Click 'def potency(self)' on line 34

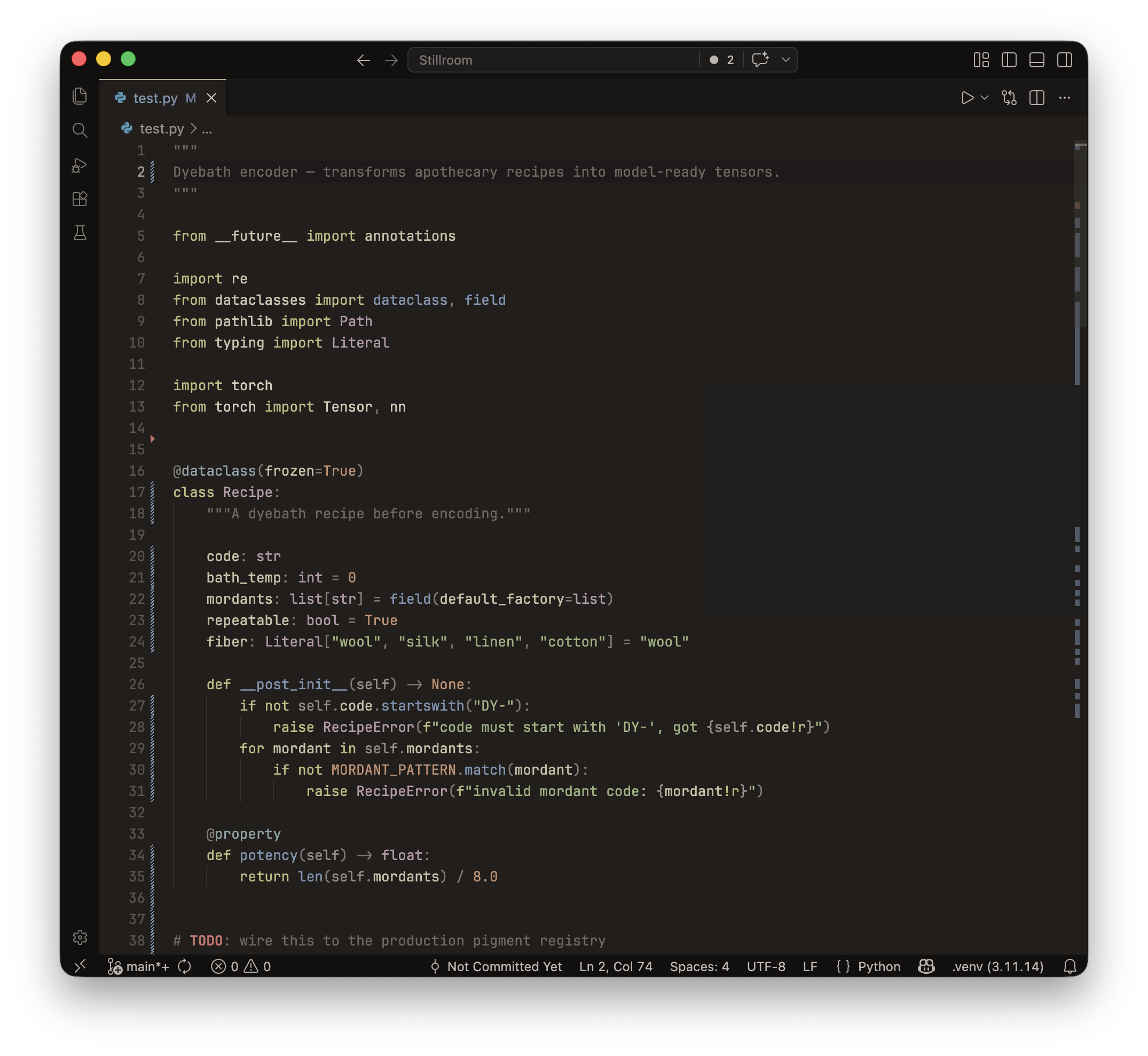[277, 855]
